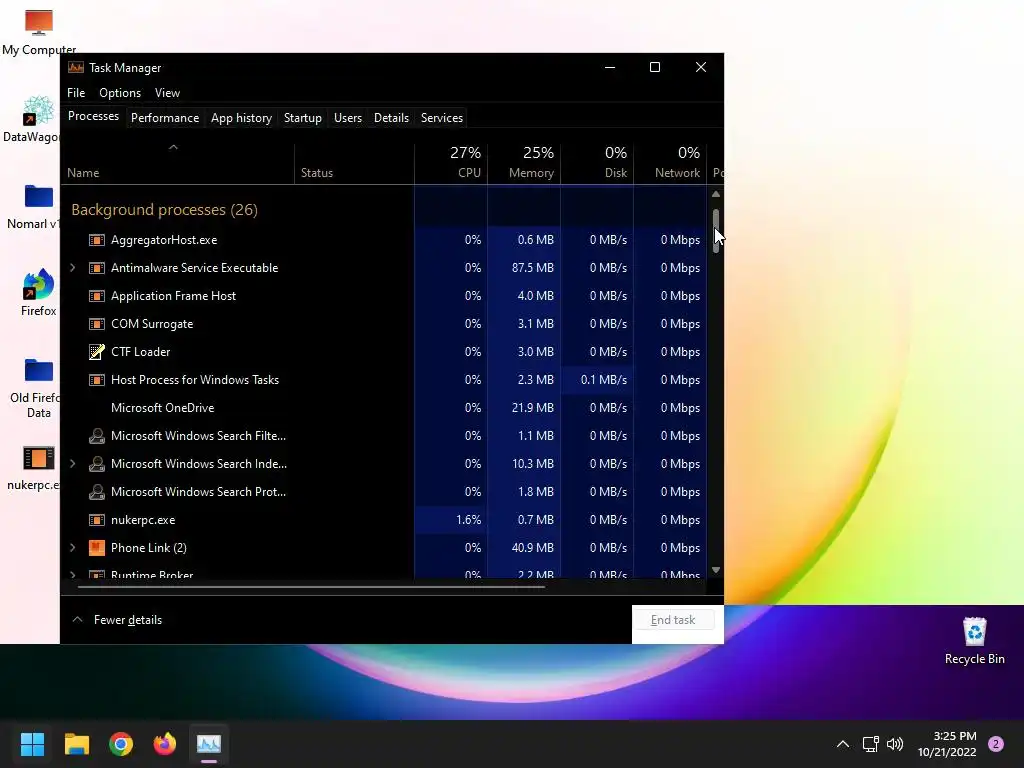Screen dimensions: 1024x768
Task: Open the File menu
Action: pyautogui.click(x=76, y=93)
